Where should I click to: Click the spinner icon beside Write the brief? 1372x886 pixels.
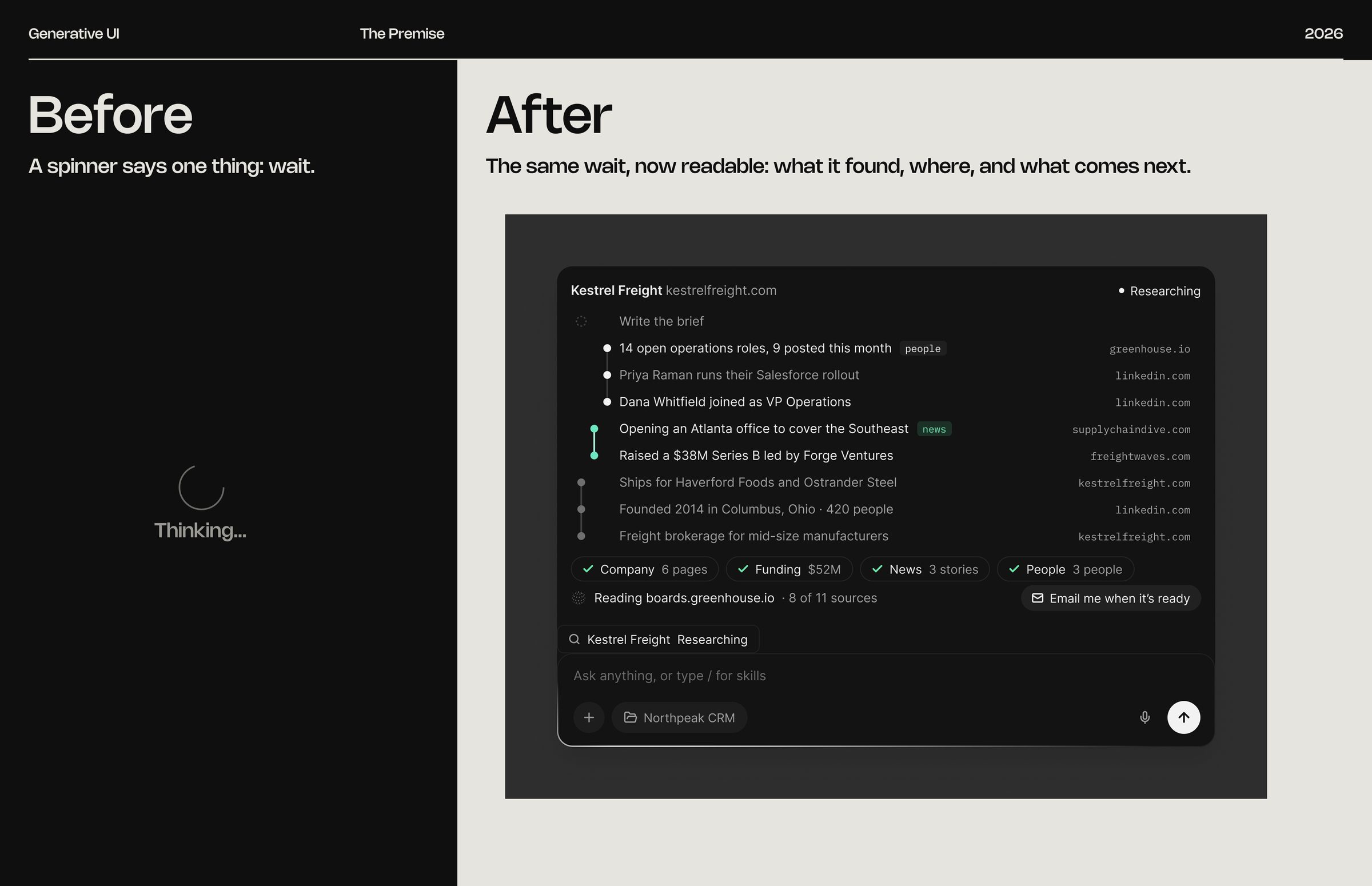(x=581, y=321)
